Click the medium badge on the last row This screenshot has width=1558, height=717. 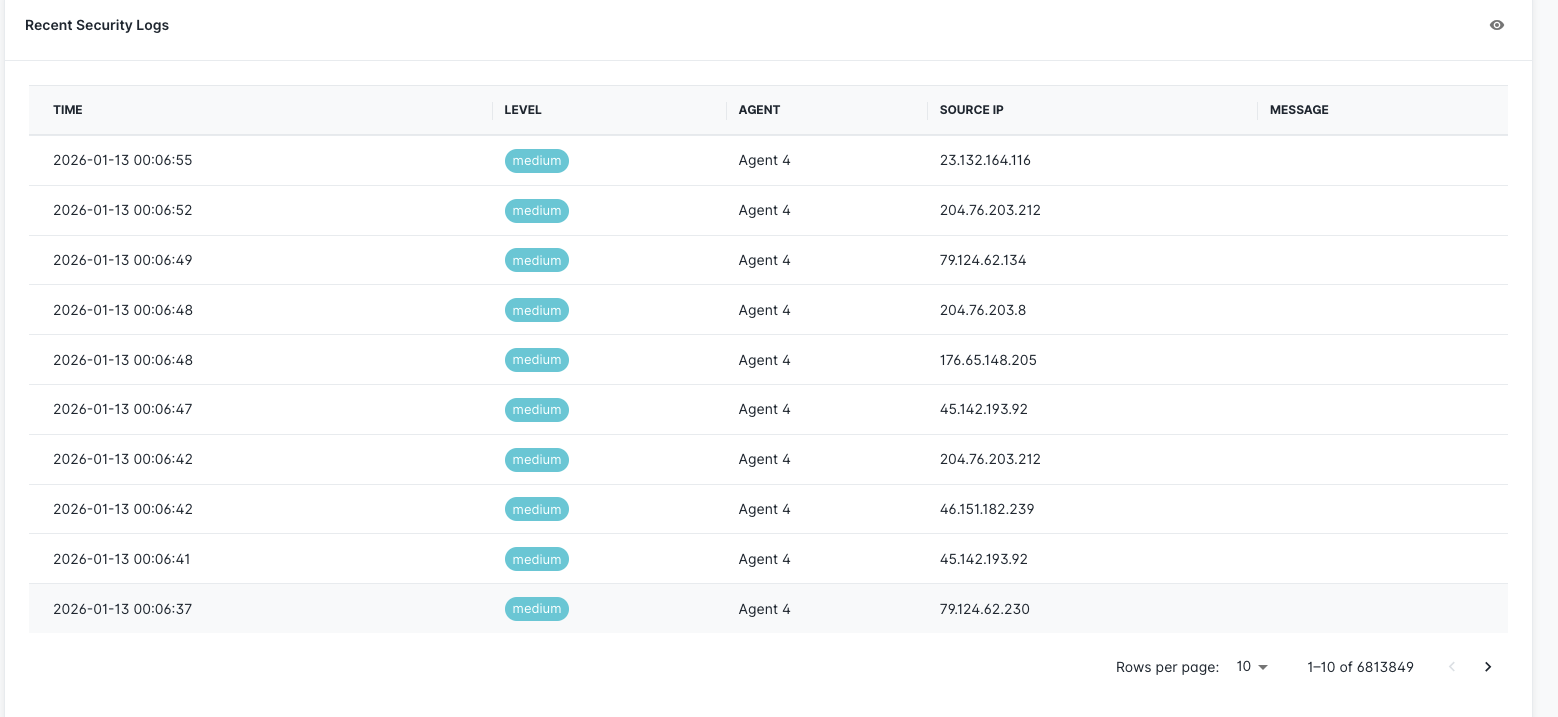[537, 609]
